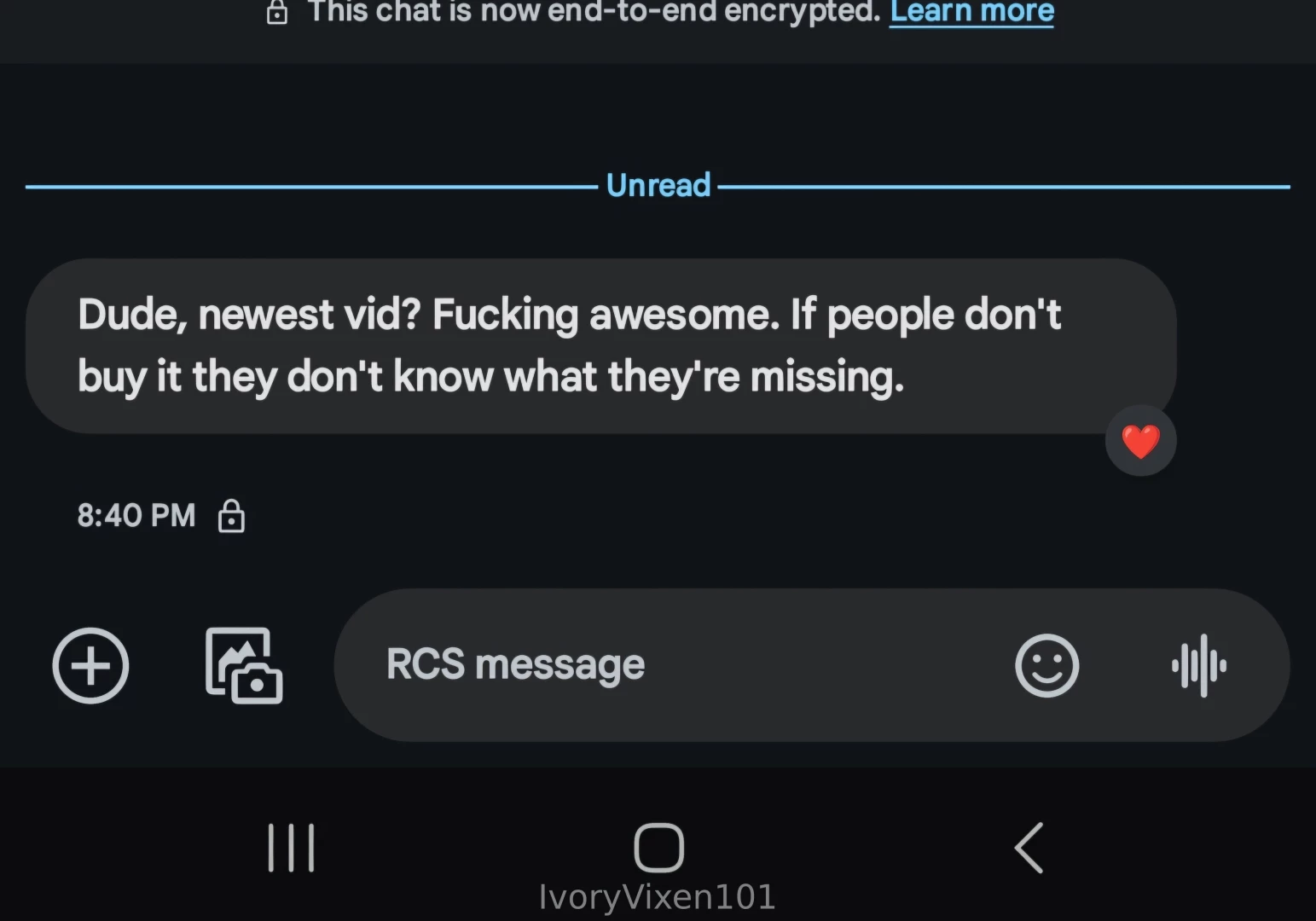Tap the end-to-end encrypted notice text
This screenshot has height=921, width=1316.
pos(594,12)
